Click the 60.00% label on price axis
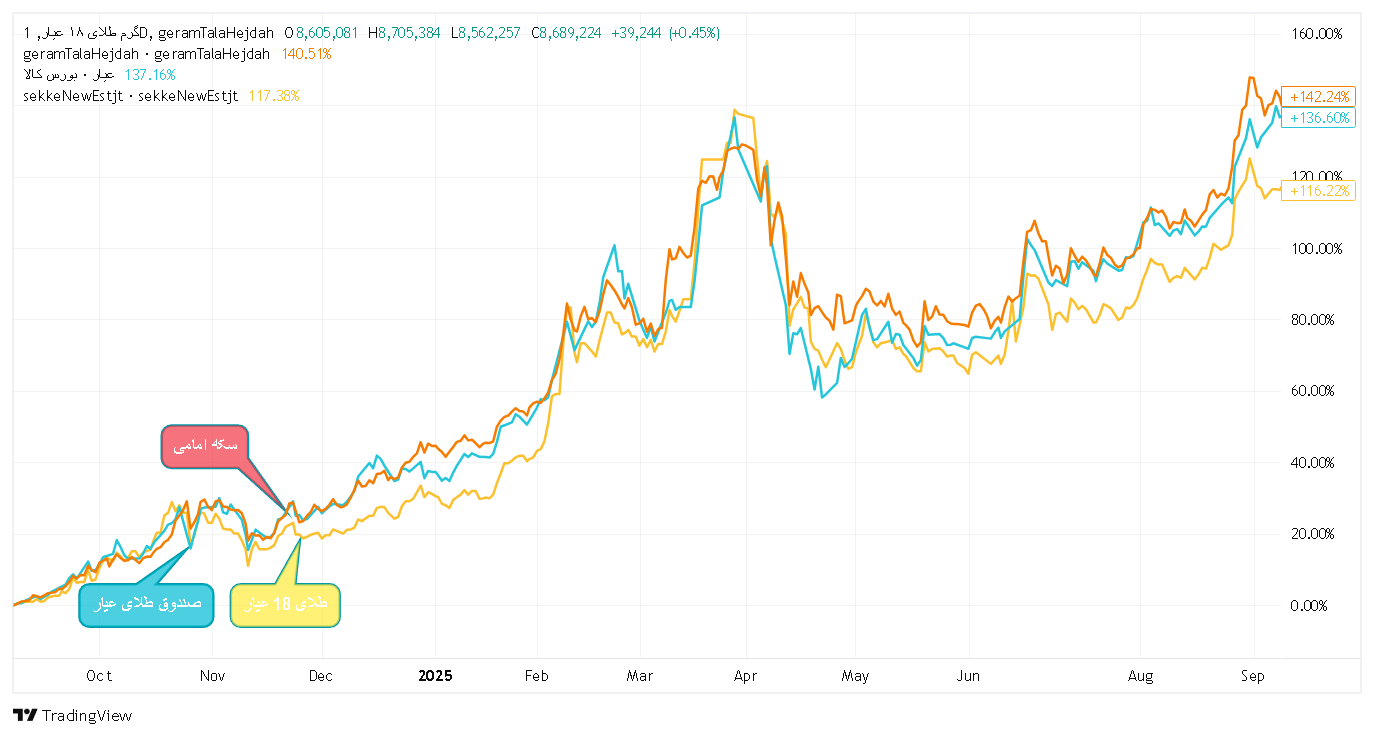Image resolution: width=1374 pixels, height=737 pixels. click(x=1317, y=391)
